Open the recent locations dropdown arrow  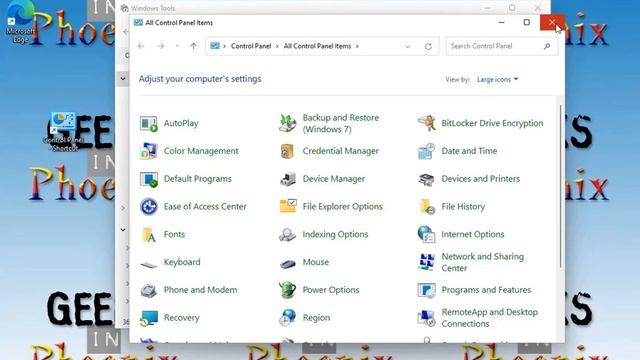[x=177, y=46]
